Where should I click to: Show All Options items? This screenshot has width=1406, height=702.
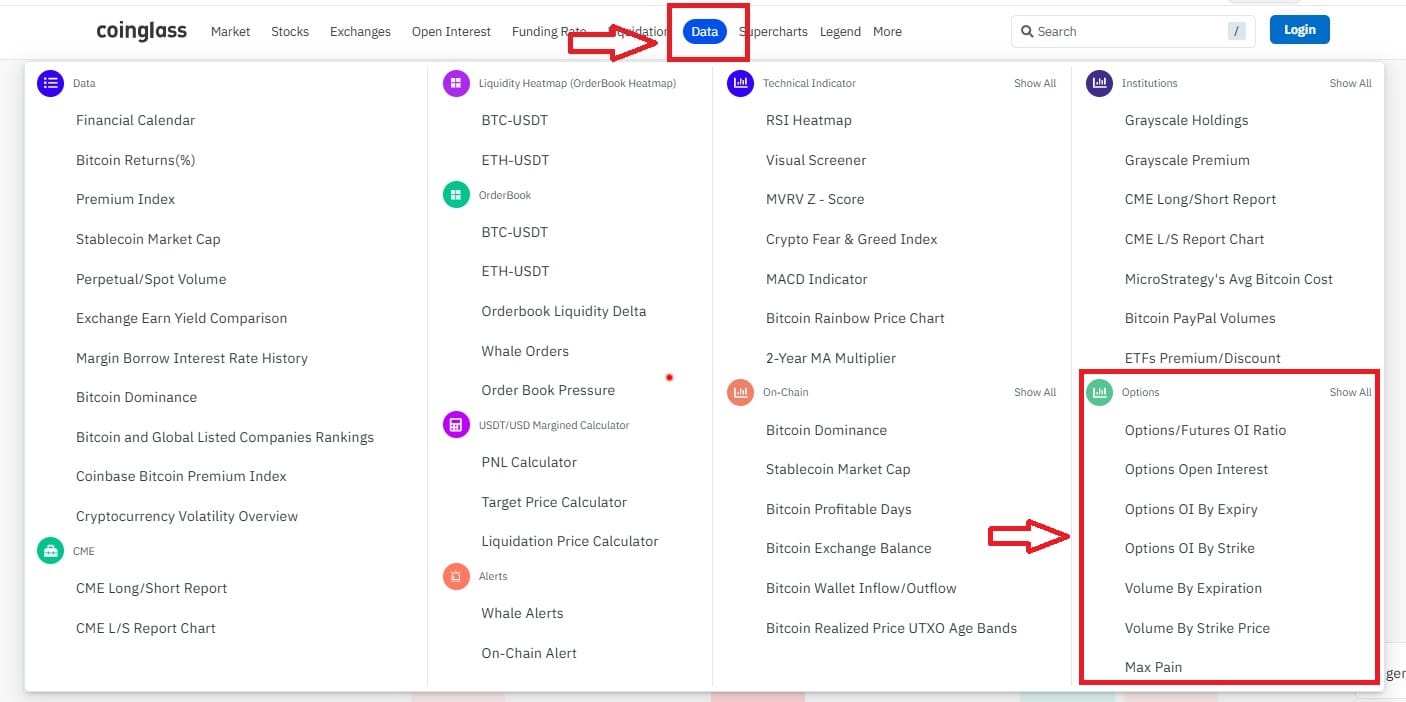(x=1350, y=392)
